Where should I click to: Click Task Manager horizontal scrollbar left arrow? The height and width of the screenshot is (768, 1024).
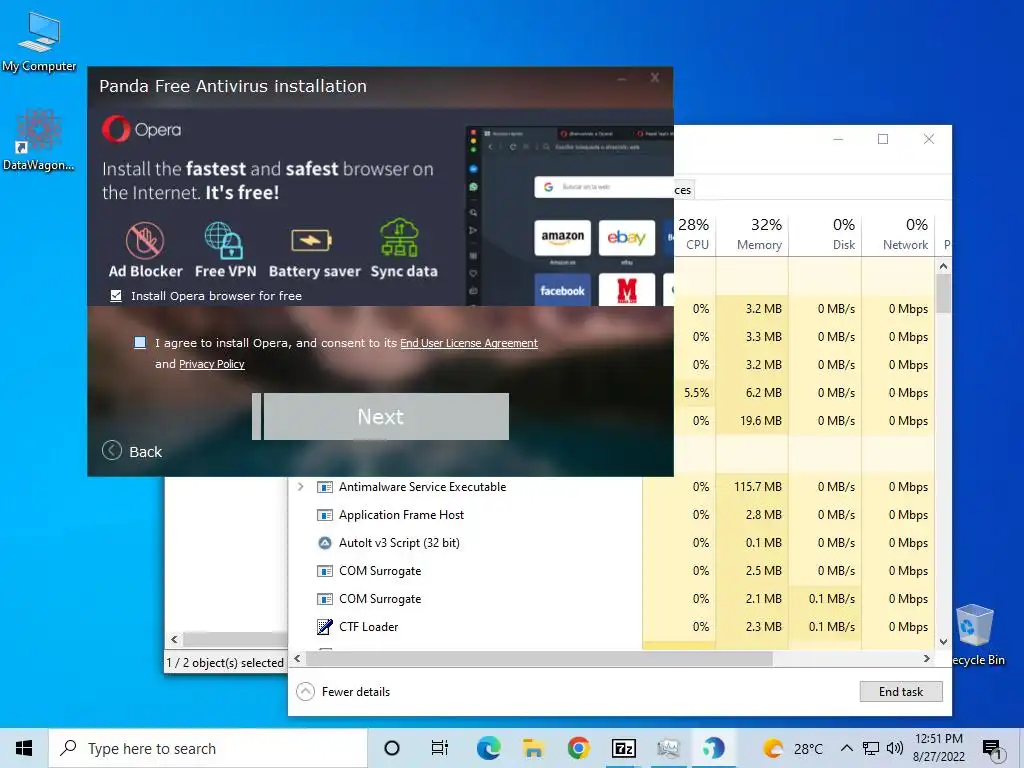[x=297, y=659]
